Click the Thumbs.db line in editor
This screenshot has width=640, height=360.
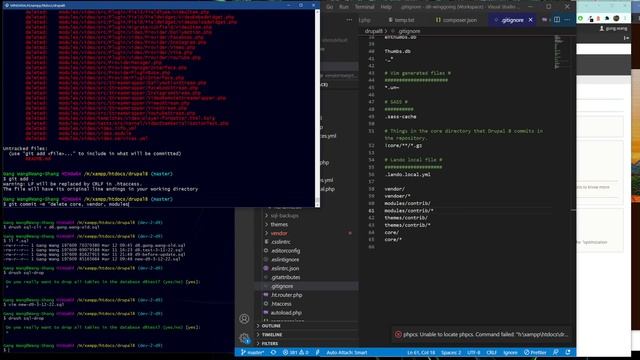coord(397,51)
